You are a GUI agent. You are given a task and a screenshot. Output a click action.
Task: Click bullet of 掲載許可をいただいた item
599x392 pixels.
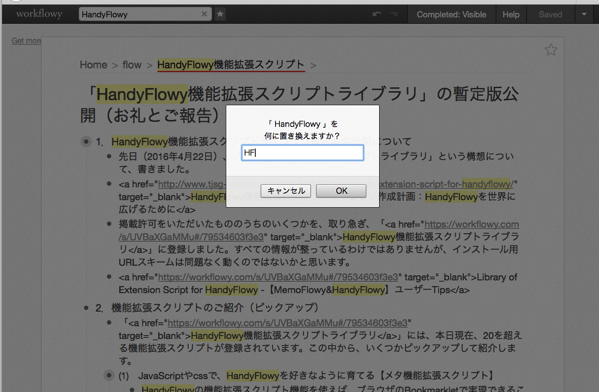109,224
